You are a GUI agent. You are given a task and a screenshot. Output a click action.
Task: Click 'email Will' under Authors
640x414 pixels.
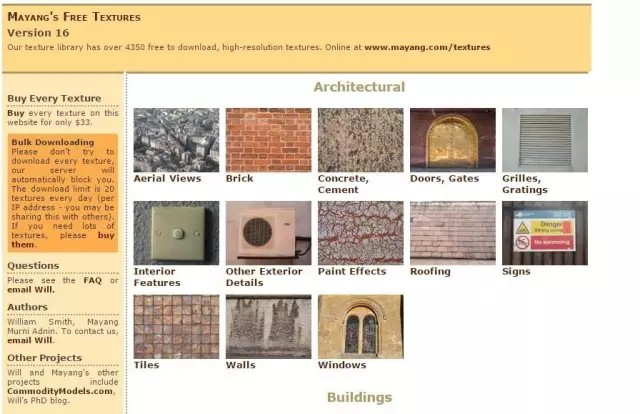click(30, 341)
